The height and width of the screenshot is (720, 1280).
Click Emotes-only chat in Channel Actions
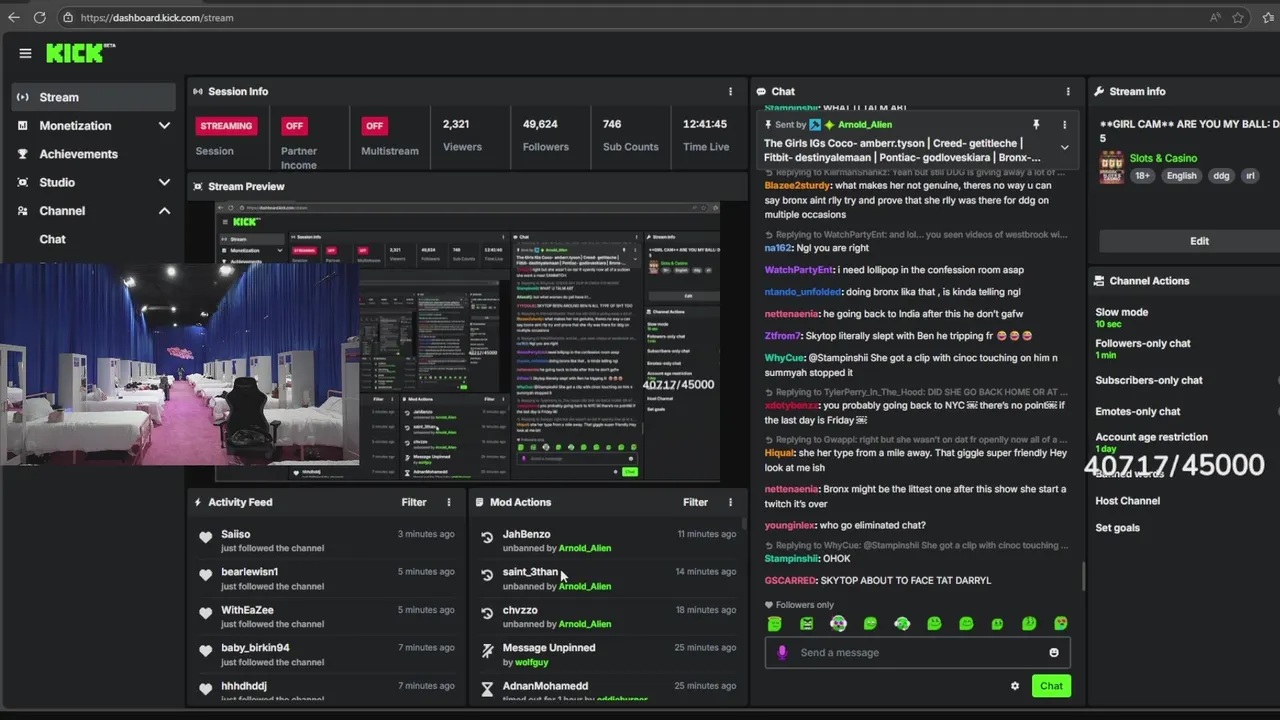tap(1138, 411)
